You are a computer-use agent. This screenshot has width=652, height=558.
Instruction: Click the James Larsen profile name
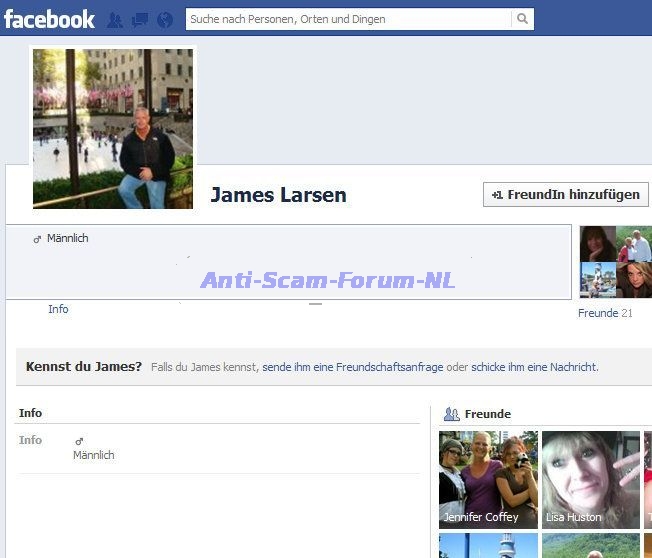[278, 195]
